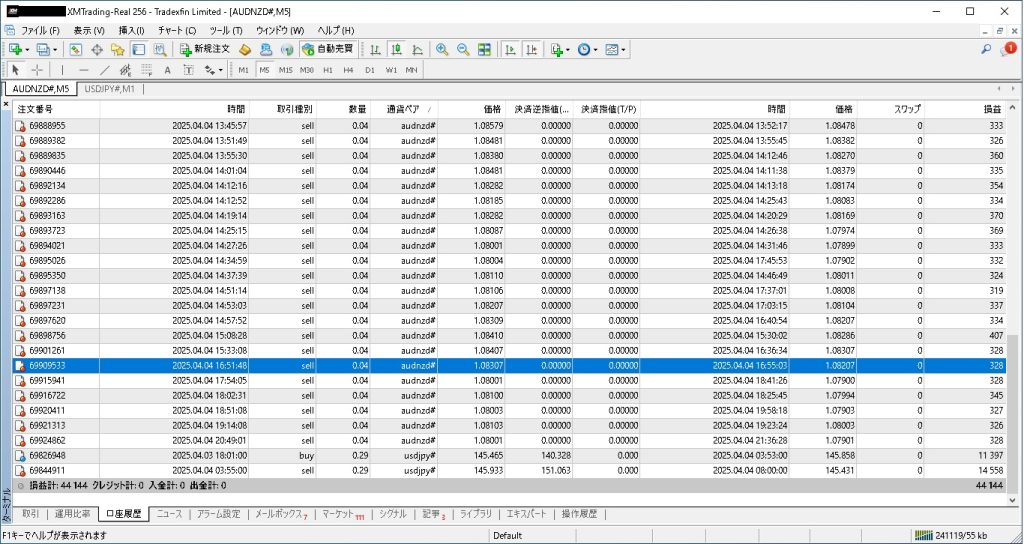Viewport: 1024px width, 544px height.
Task: Switch to candlestick chart mode
Action: 396,49
